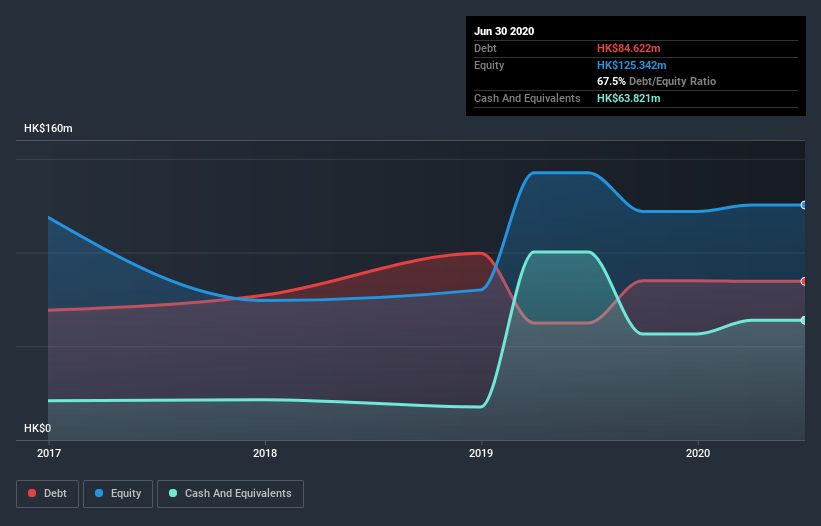821x526 pixels.
Task: Click the HK$125.342m equity value
Action: click(631, 65)
